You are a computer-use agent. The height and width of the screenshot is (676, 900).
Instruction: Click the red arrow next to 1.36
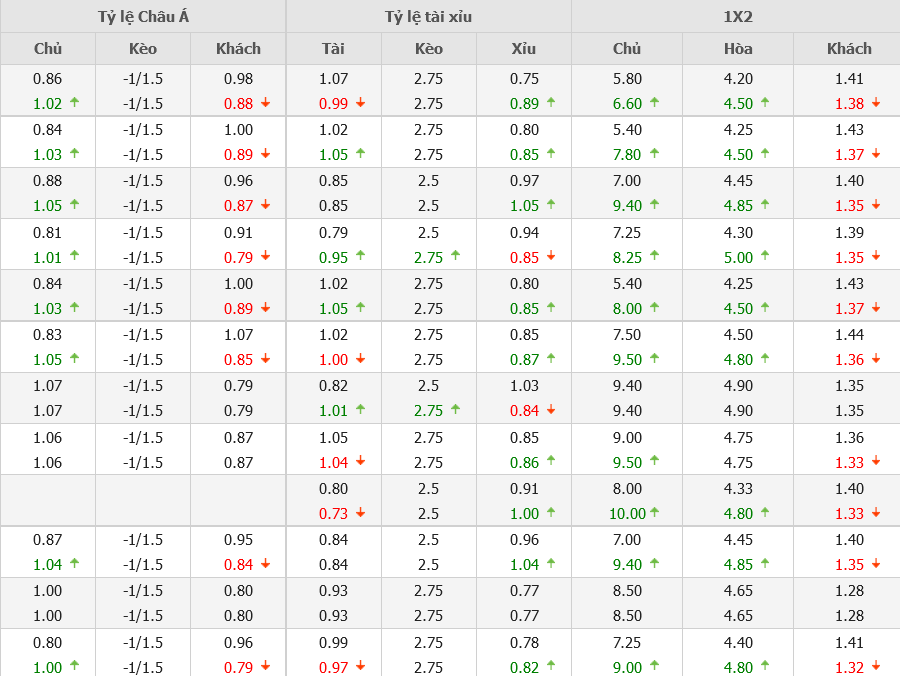876,358
